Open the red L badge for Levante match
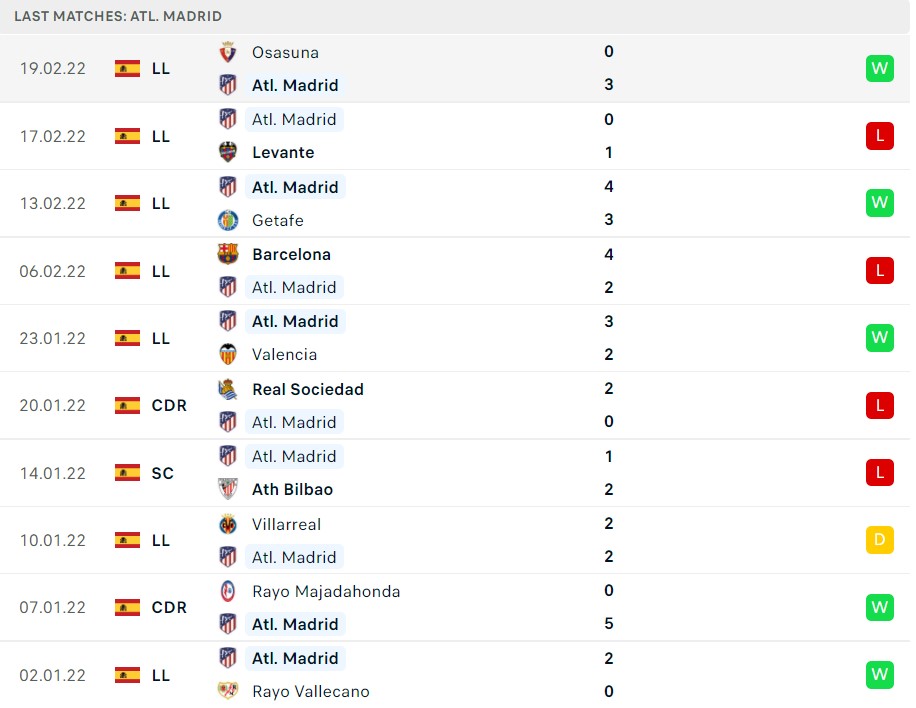The image size is (916, 708). pyautogui.click(x=880, y=136)
